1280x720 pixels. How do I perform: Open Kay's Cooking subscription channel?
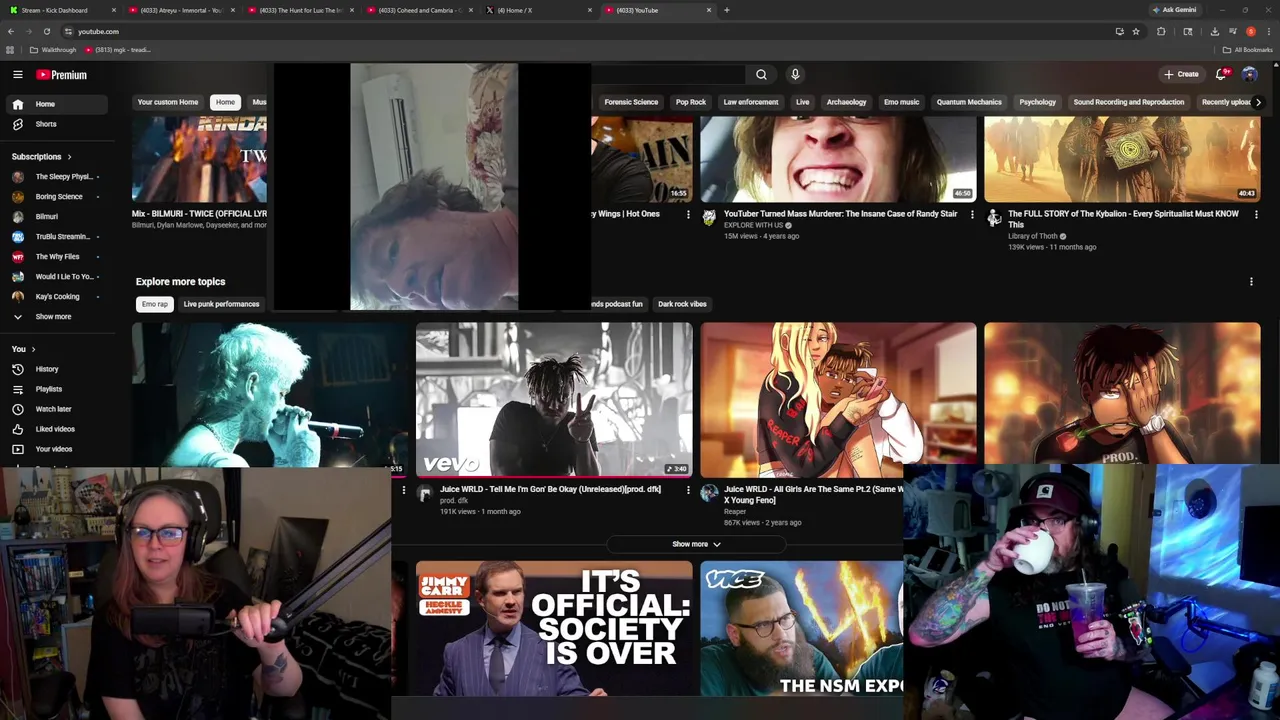point(58,296)
